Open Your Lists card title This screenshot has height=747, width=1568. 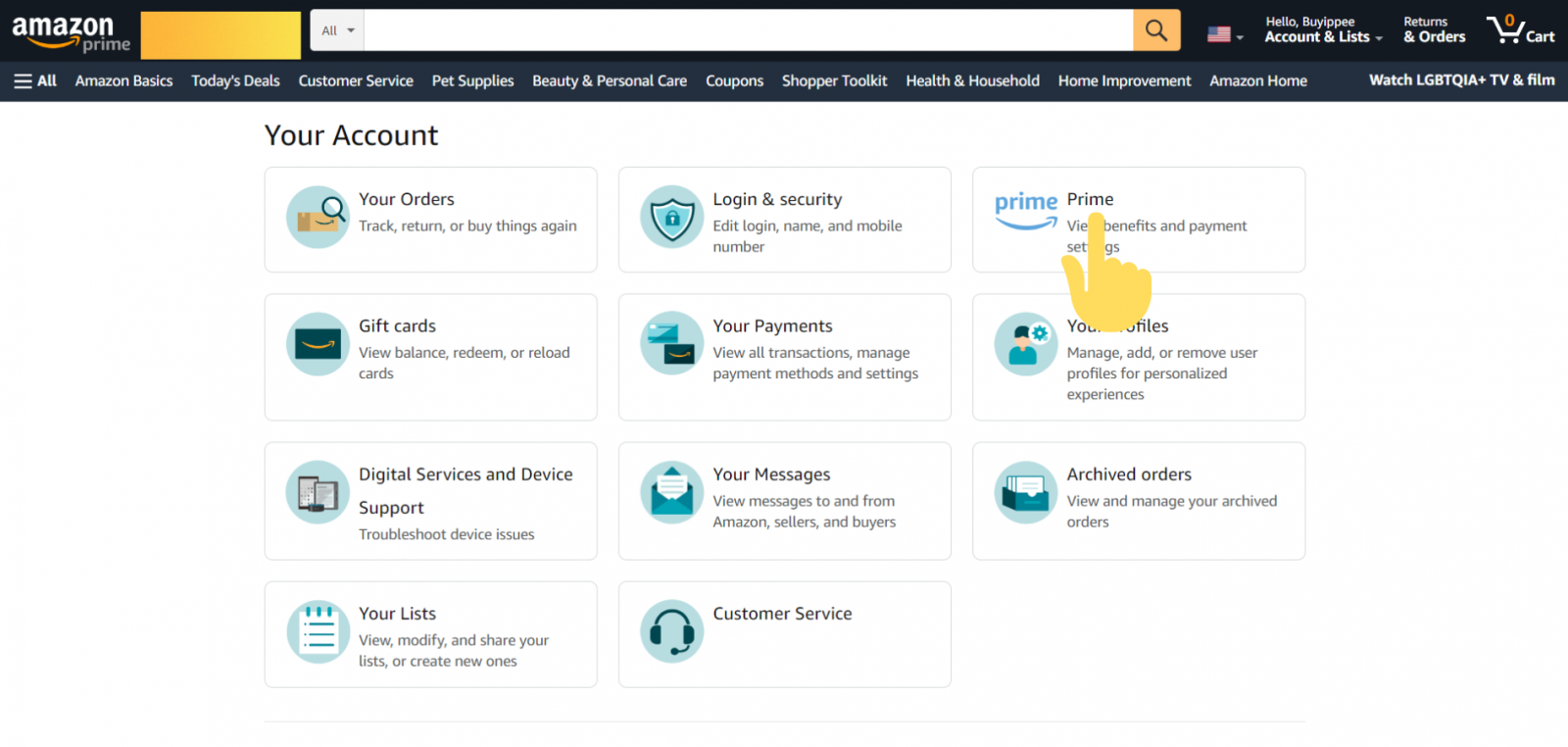[x=397, y=614]
